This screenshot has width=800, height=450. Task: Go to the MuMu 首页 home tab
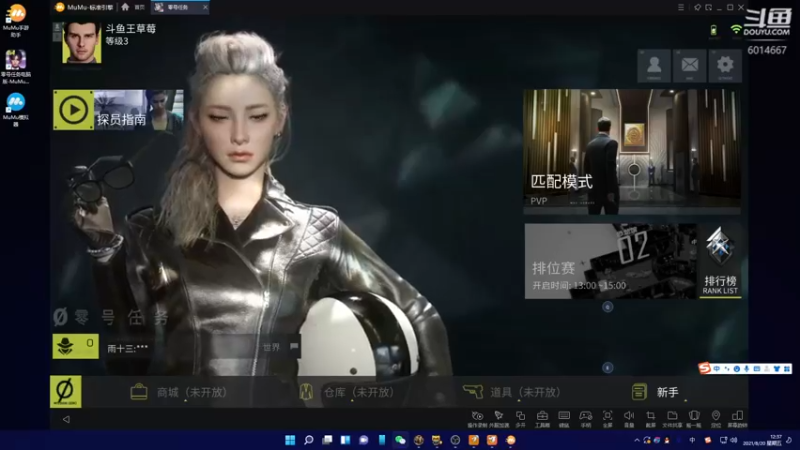(x=132, y=7)
